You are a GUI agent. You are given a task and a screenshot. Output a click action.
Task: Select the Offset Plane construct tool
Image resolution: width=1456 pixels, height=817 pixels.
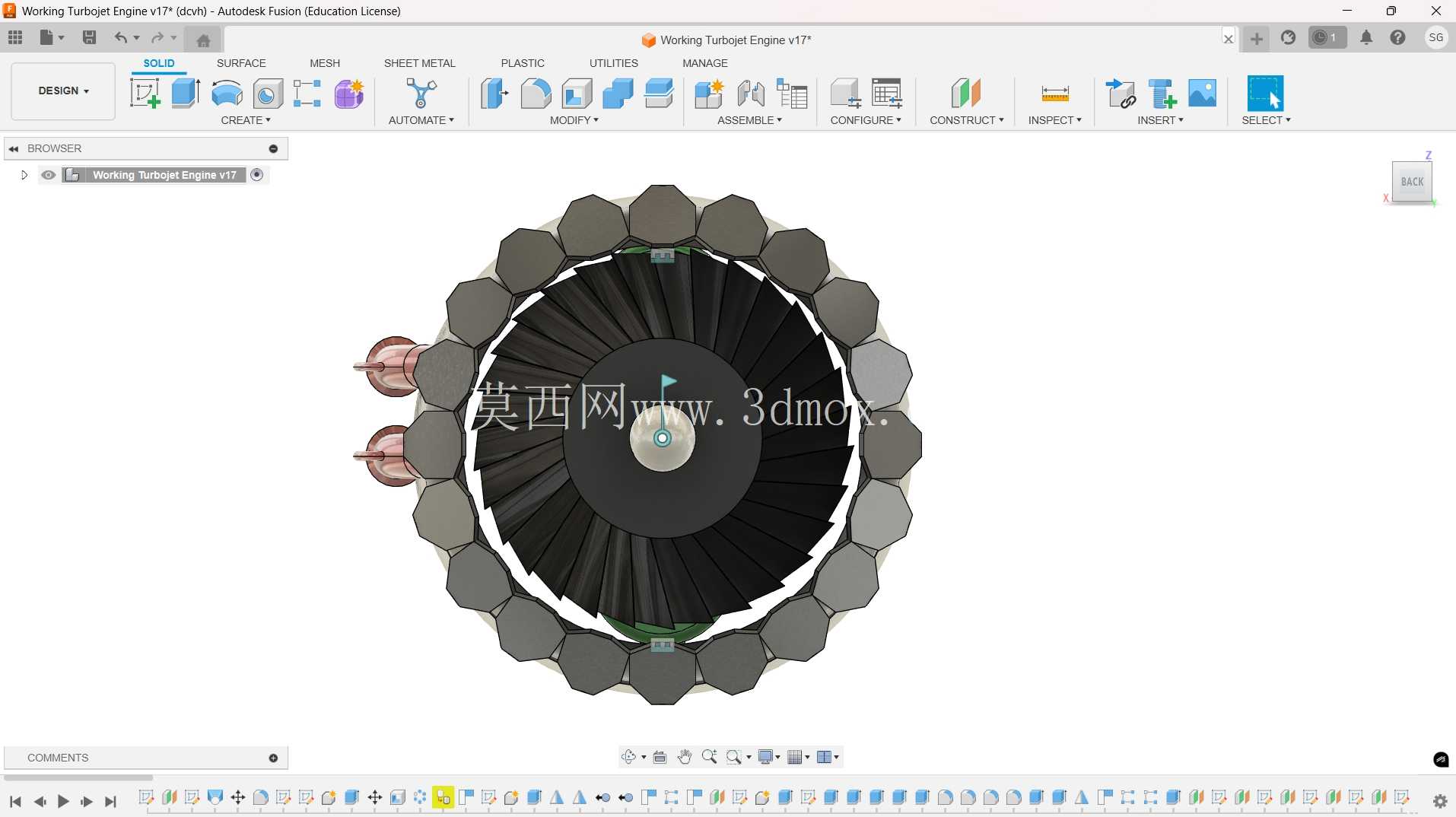point(966,94)
